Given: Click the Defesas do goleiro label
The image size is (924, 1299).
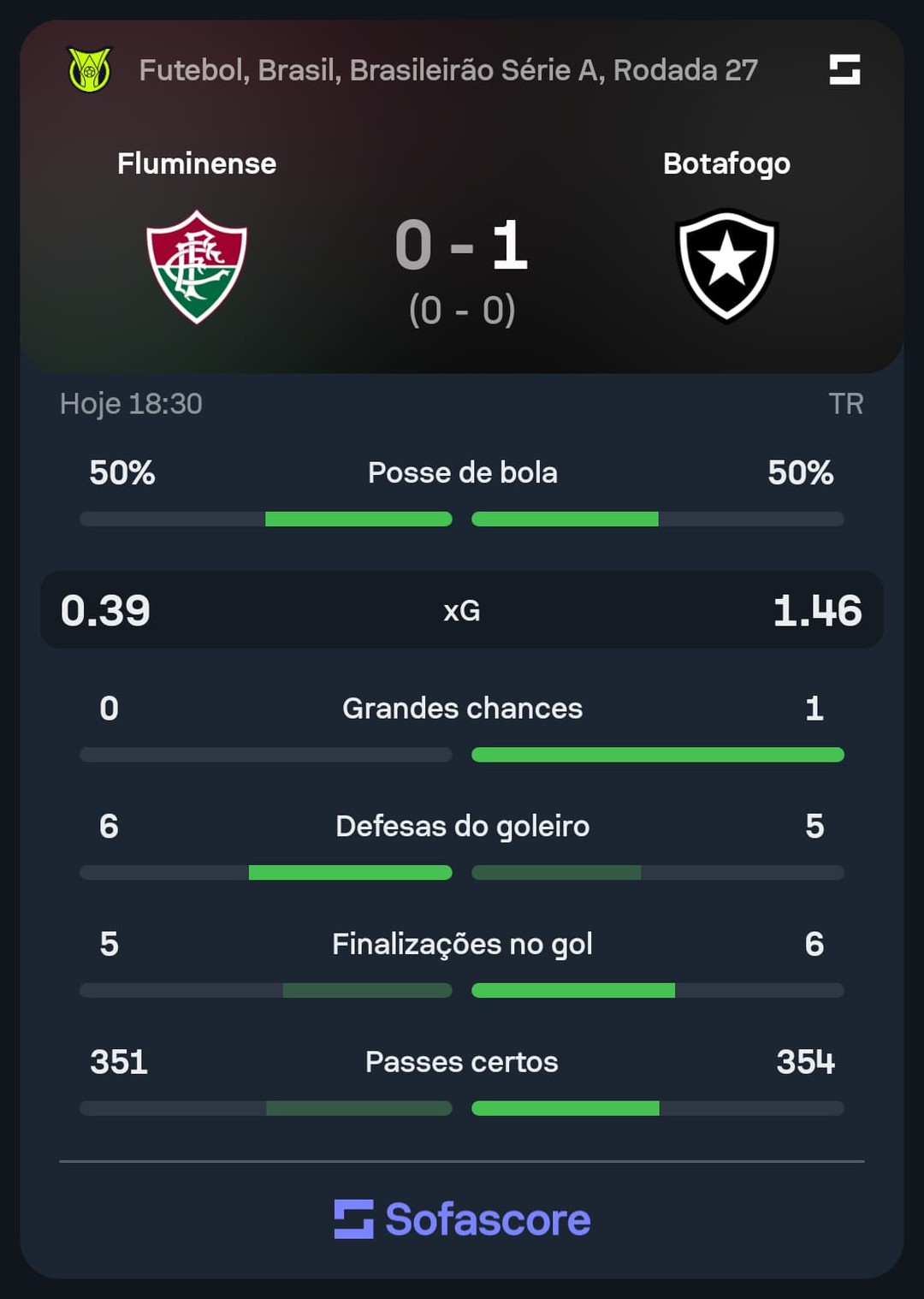Looking at the screenshot, I should [462, 827].
